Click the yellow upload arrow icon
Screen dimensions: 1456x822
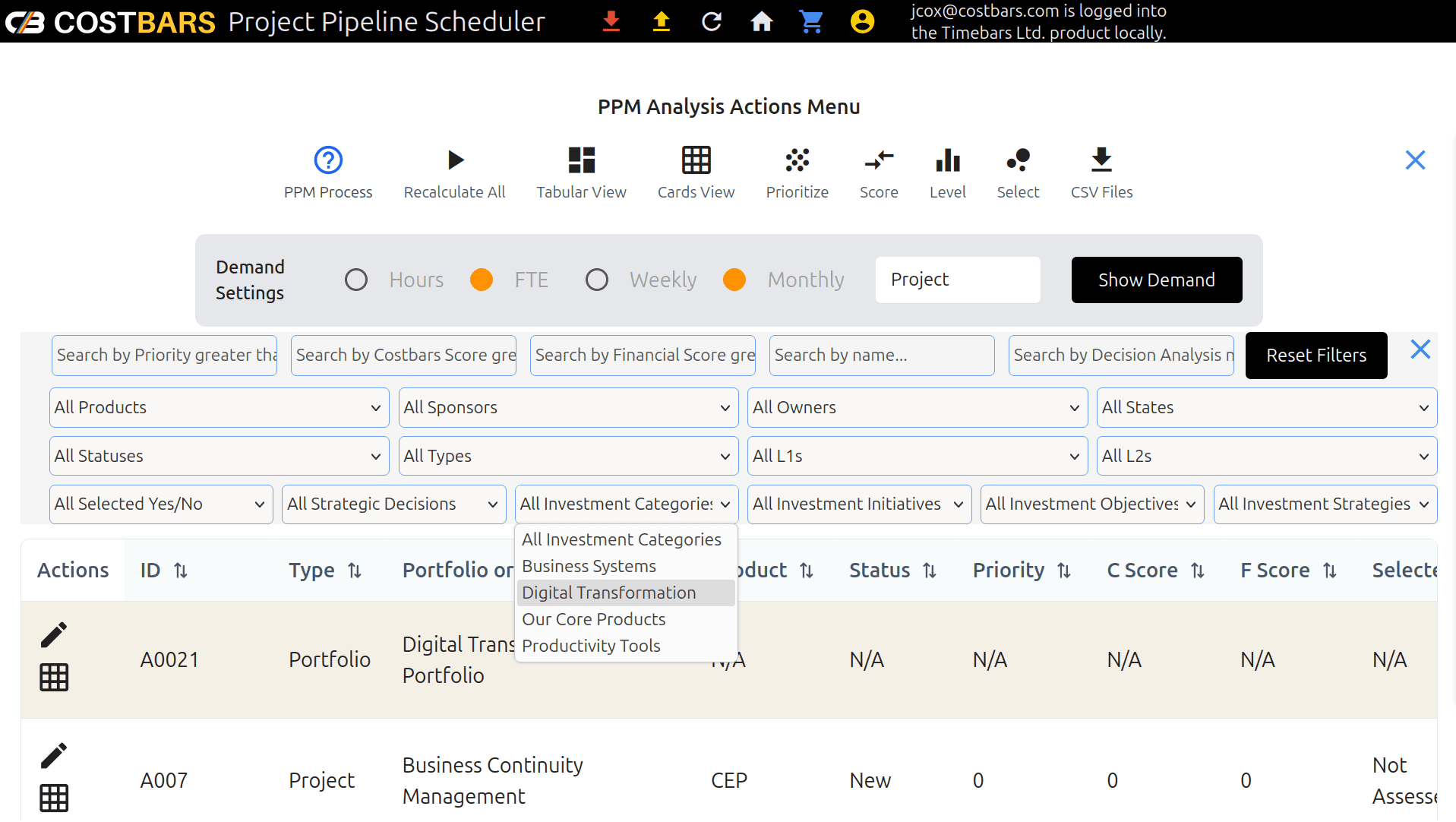(x=661, y=21)
